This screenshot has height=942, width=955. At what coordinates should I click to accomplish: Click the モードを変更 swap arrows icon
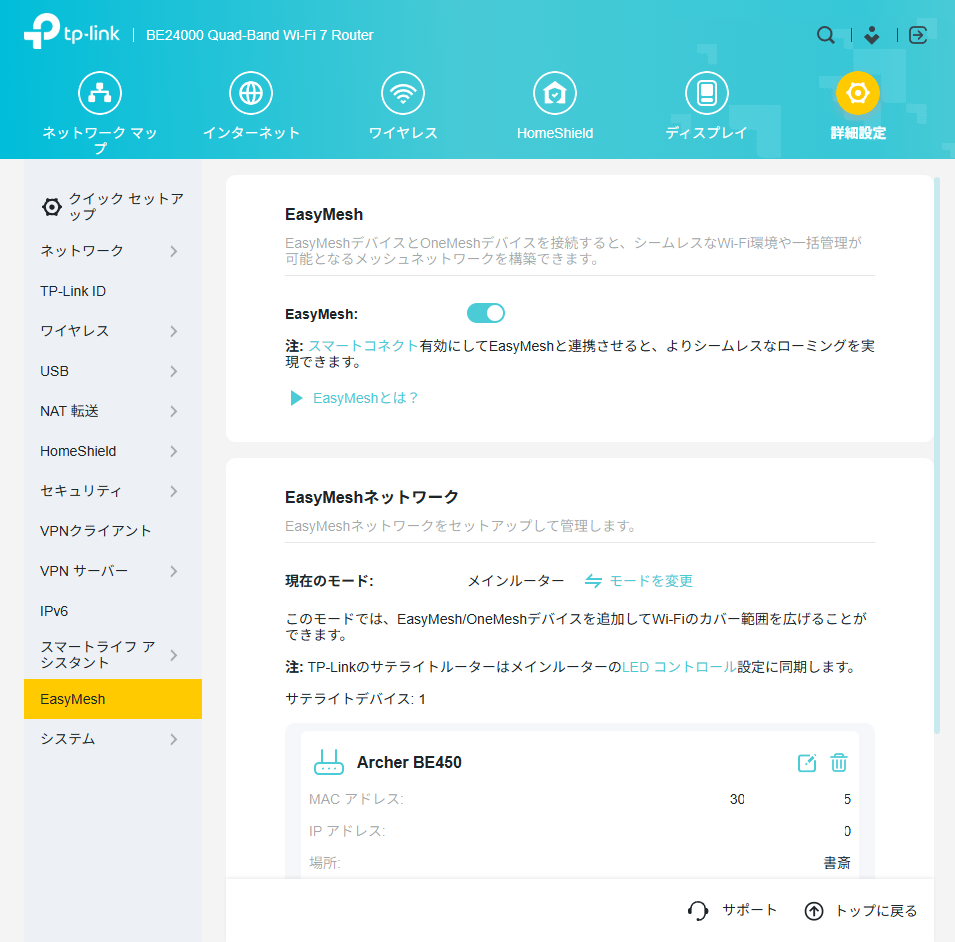click(593, 581)
